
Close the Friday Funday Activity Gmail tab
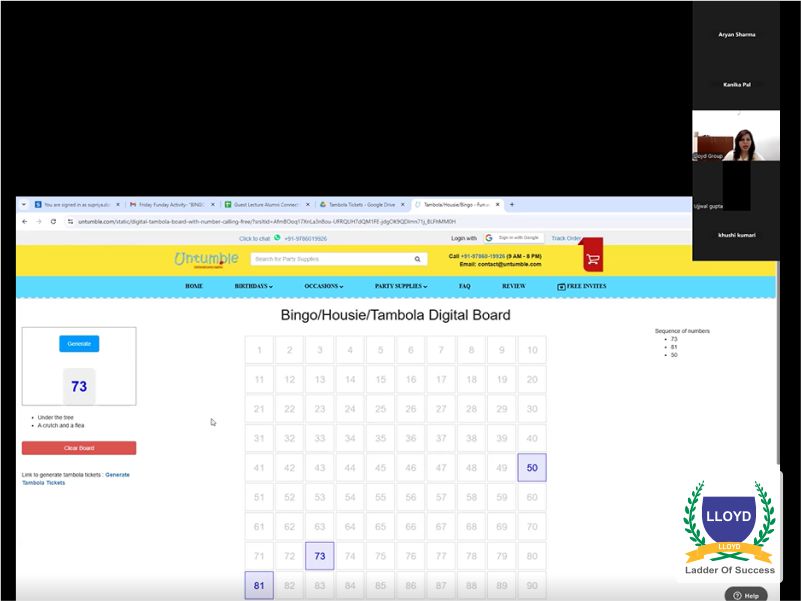pos(213,204)
